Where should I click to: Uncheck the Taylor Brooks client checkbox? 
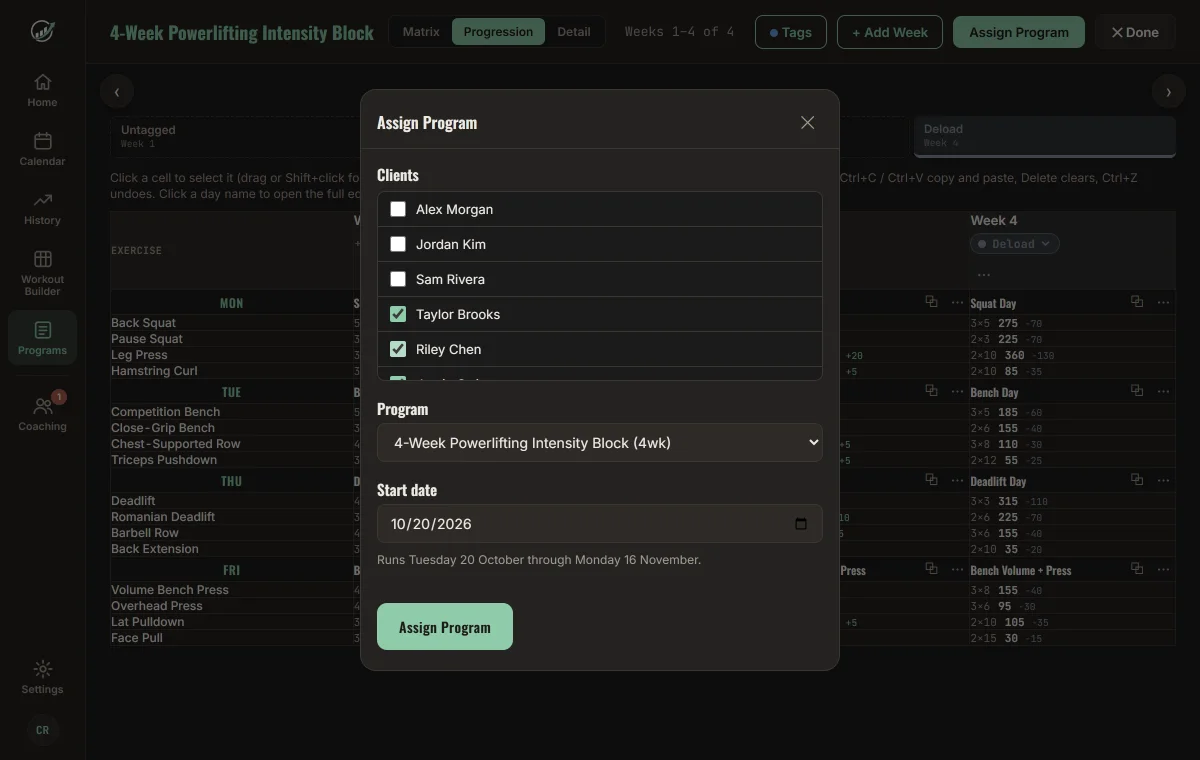tap(398, 314)
